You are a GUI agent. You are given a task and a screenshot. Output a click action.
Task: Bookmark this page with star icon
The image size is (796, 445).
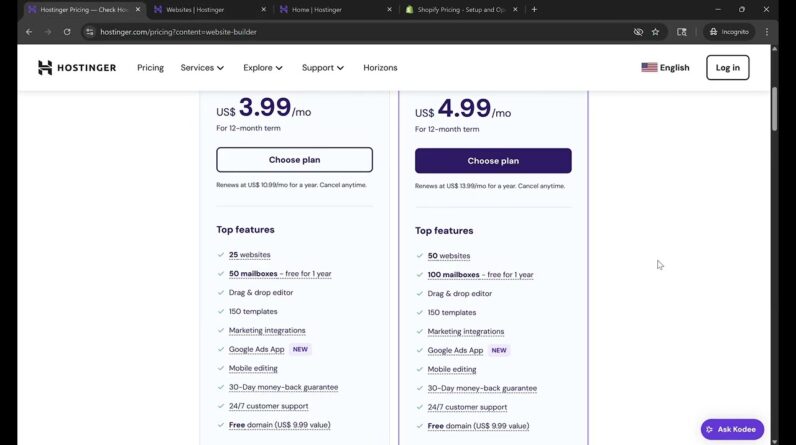655,31
